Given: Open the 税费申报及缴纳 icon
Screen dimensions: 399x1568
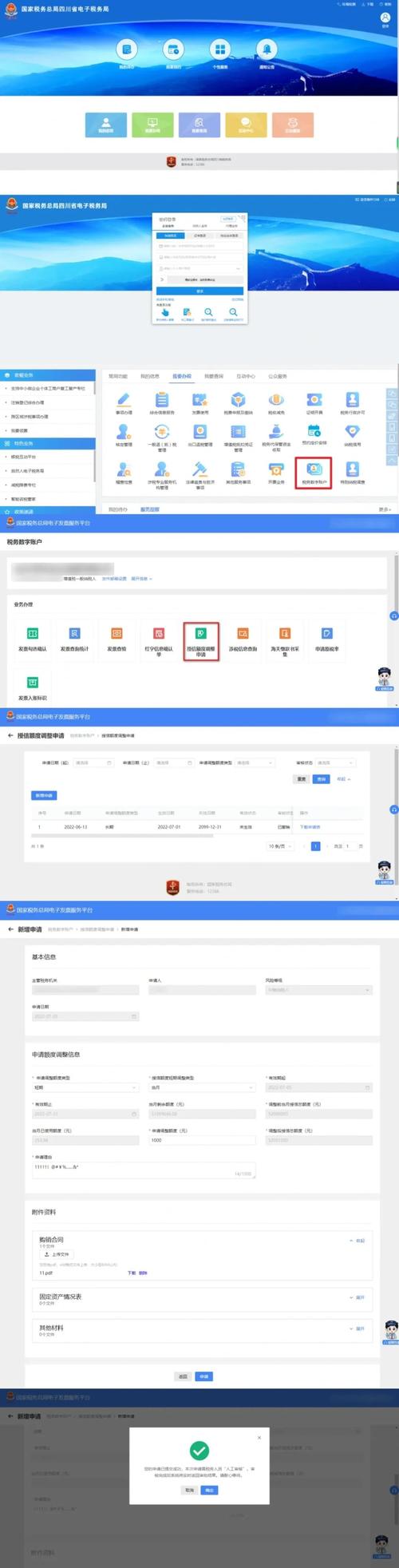Looking at the screenshot, I should pyautogui.click(x=238, y=404).
